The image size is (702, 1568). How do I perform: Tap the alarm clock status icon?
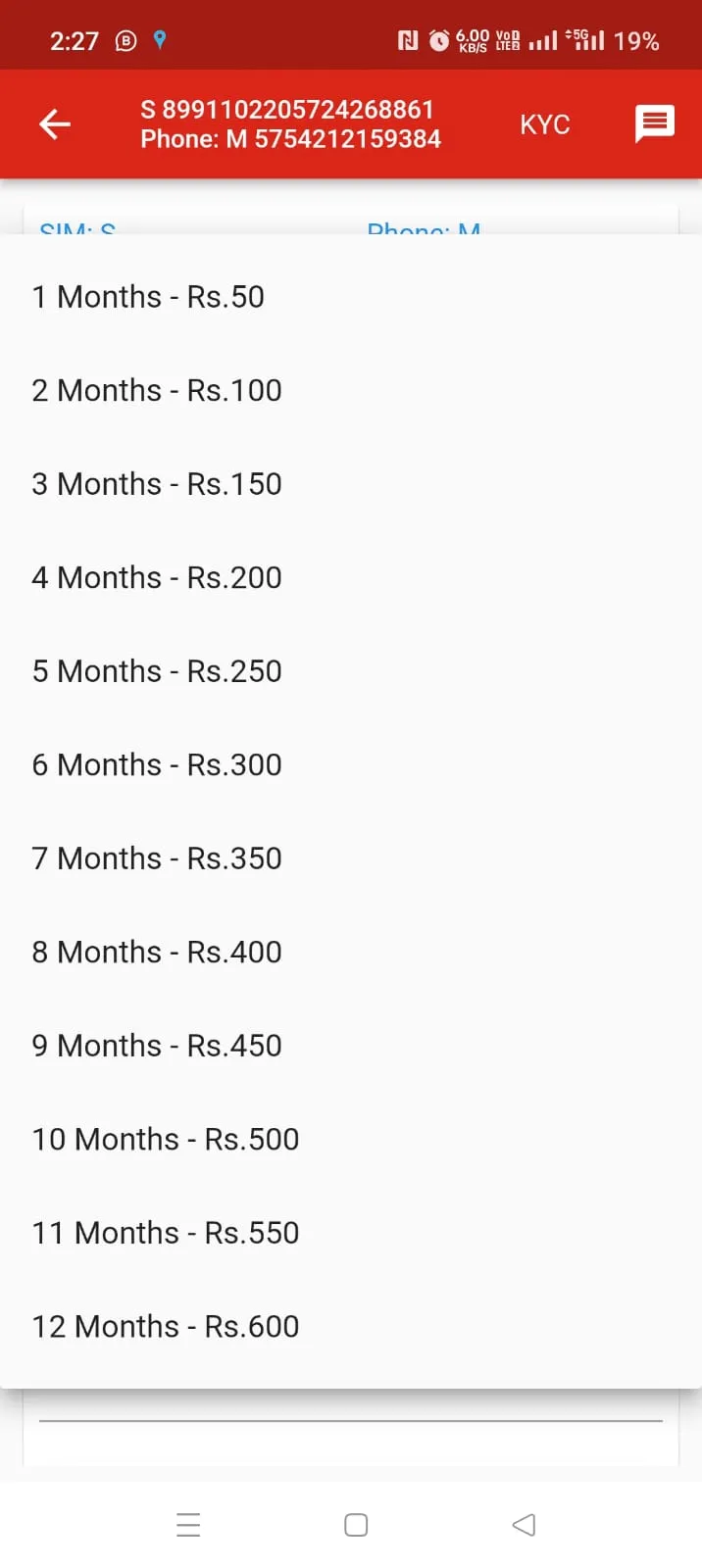click(439, 40)
